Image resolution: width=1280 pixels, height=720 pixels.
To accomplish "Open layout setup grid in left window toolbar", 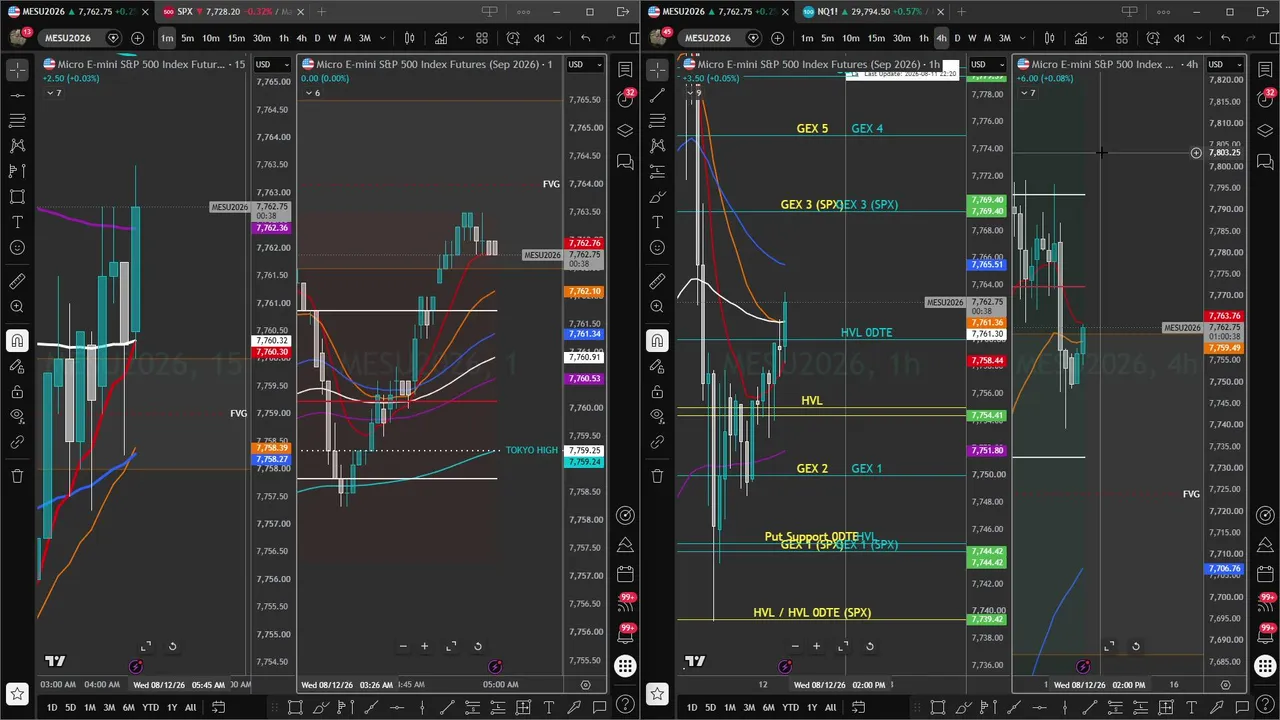I will [482, 38].
